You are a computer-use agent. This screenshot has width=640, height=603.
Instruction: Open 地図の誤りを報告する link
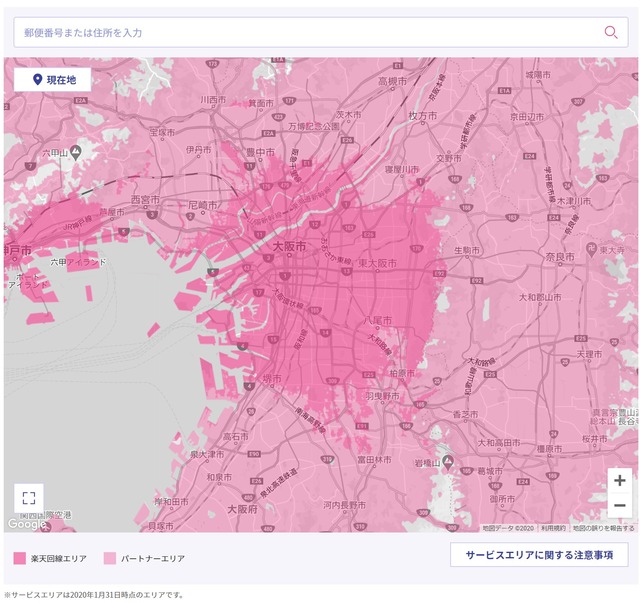pyautogui.click(x=603, y=528)
